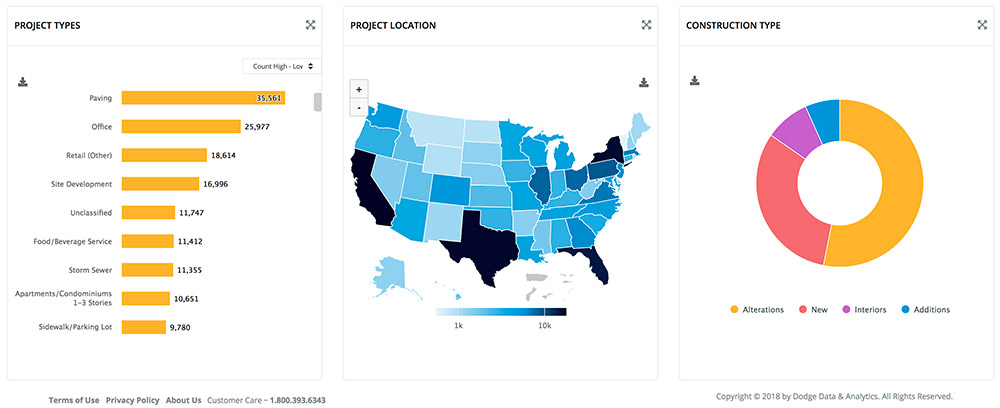
Task: Click the map color scale legend bar
Action: 501,312
